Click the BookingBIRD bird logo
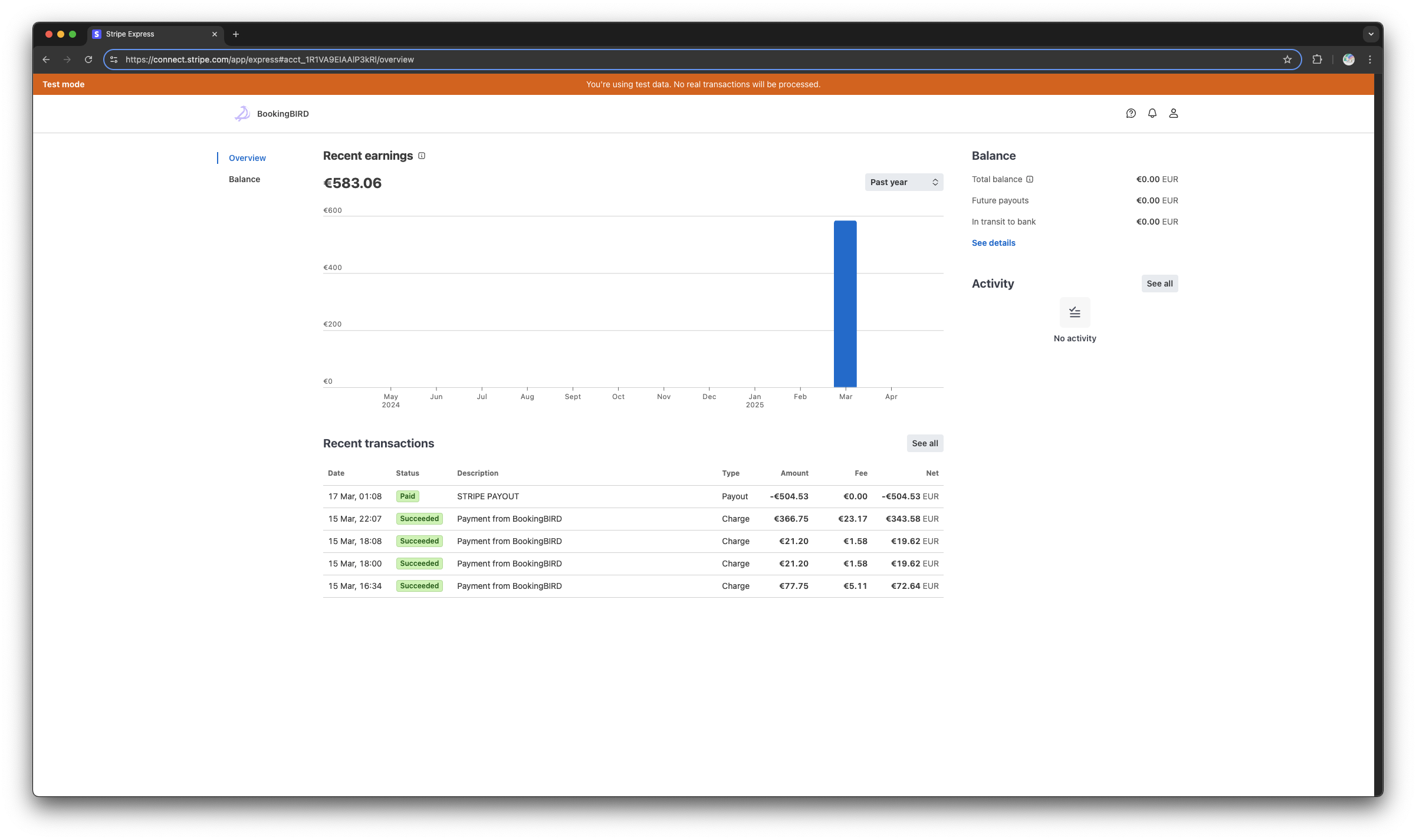Viewport: 1416px width, 840px height. click(x=242, y=114)
